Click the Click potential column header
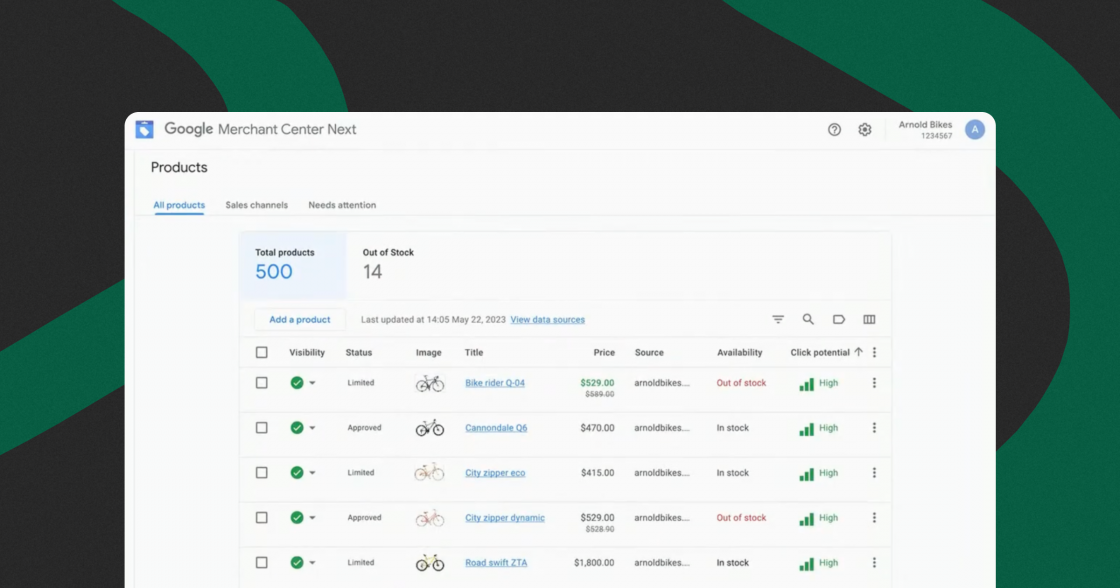Screen dimensions: 1120x588 (x=820, y=352)
